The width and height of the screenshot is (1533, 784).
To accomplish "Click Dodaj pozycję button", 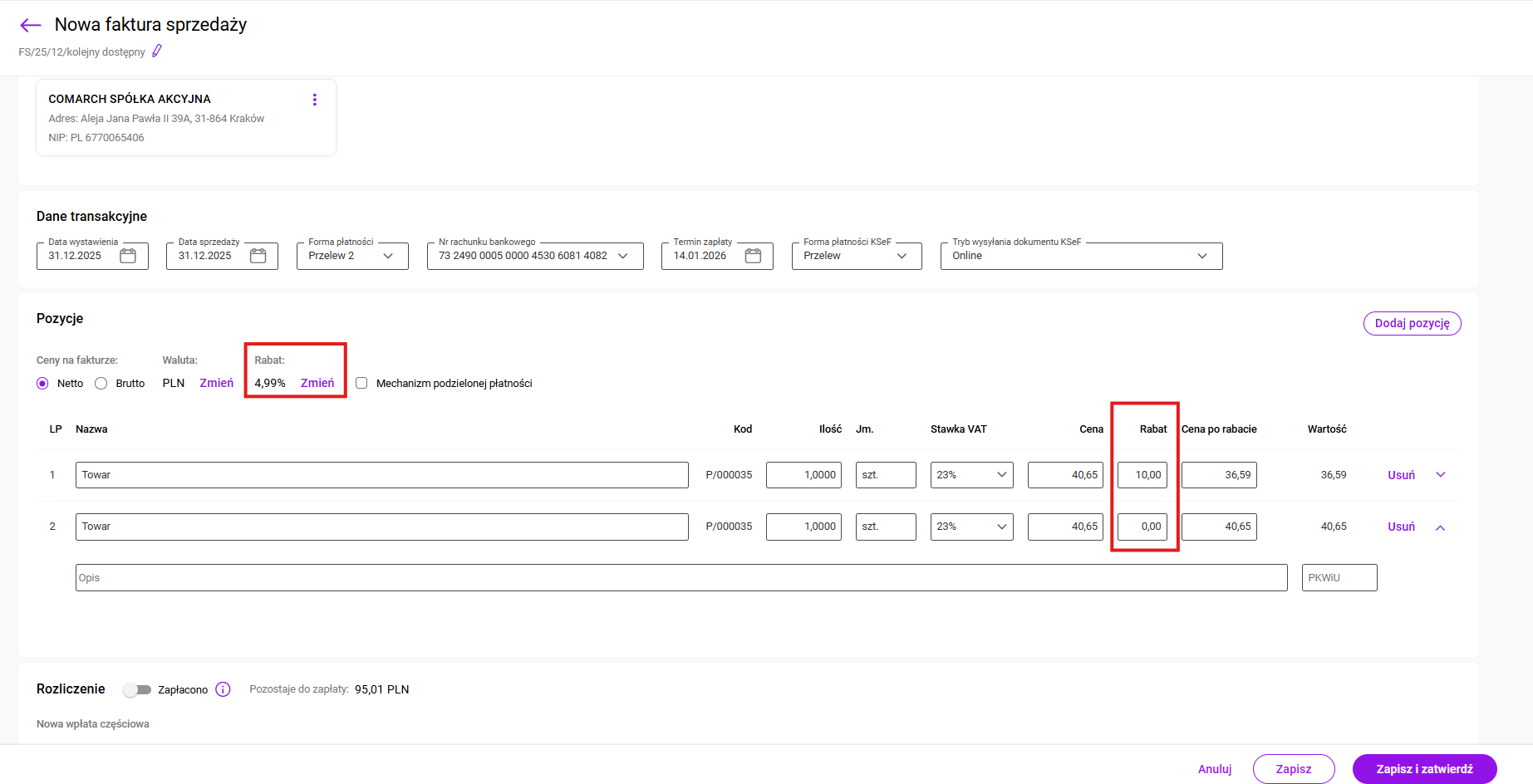I will (x=1412, y=323).
